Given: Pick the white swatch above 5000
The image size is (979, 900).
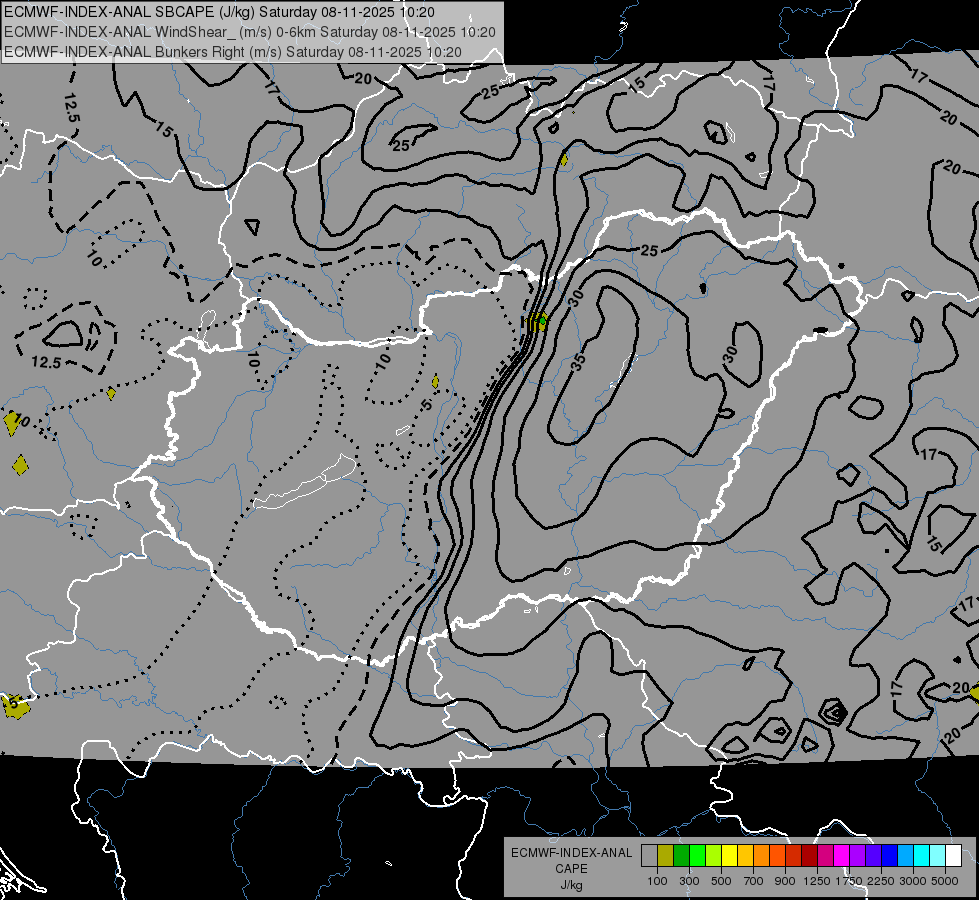Looking at the screenshot, I should click(954, 856).
